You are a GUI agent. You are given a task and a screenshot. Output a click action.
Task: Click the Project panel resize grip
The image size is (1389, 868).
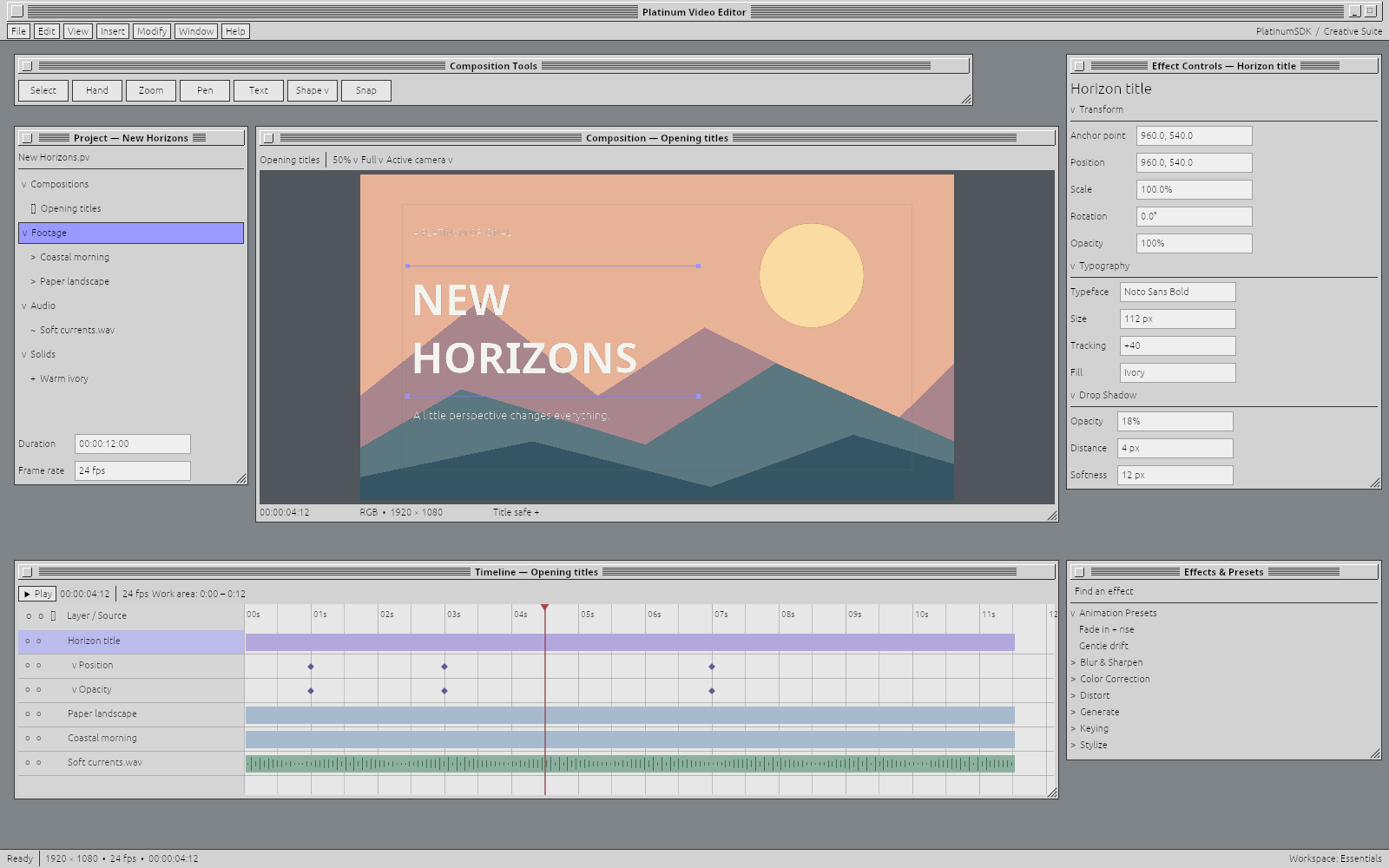(x=241, y=478)
